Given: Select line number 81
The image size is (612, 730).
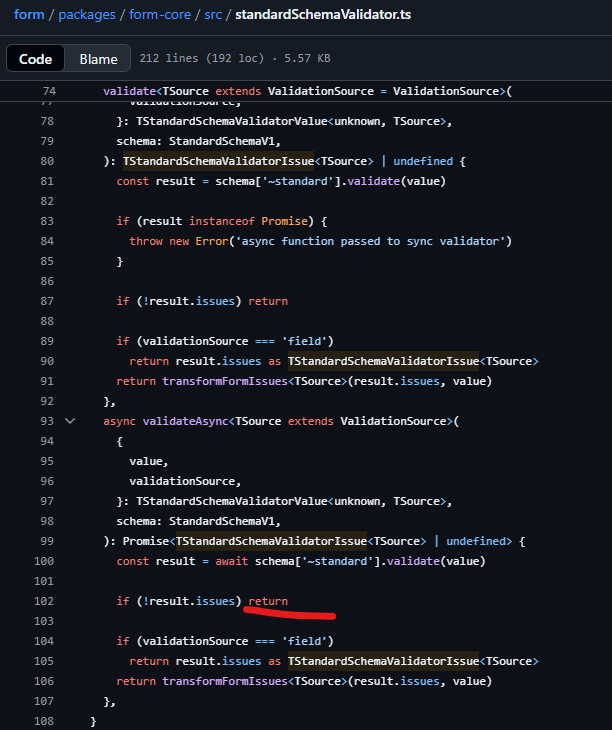Looking at the screenshot, I should click(x=47, y=181).
